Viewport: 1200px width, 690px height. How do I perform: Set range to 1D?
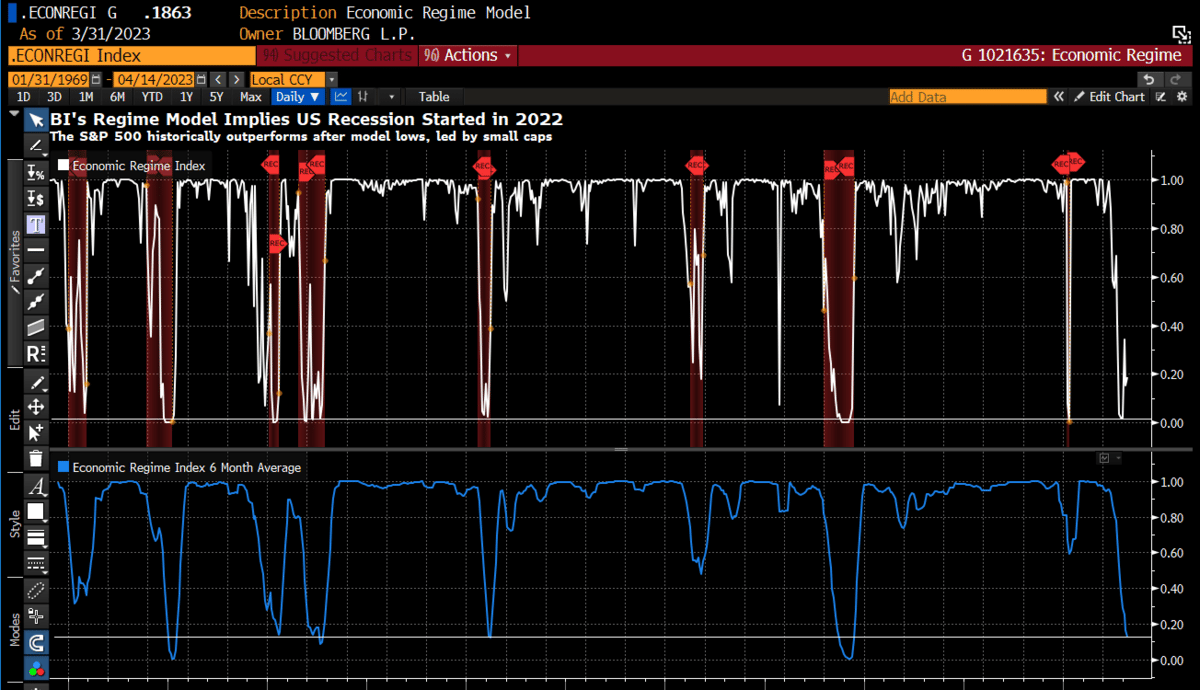pyautogui.click(x=24, y=97)
